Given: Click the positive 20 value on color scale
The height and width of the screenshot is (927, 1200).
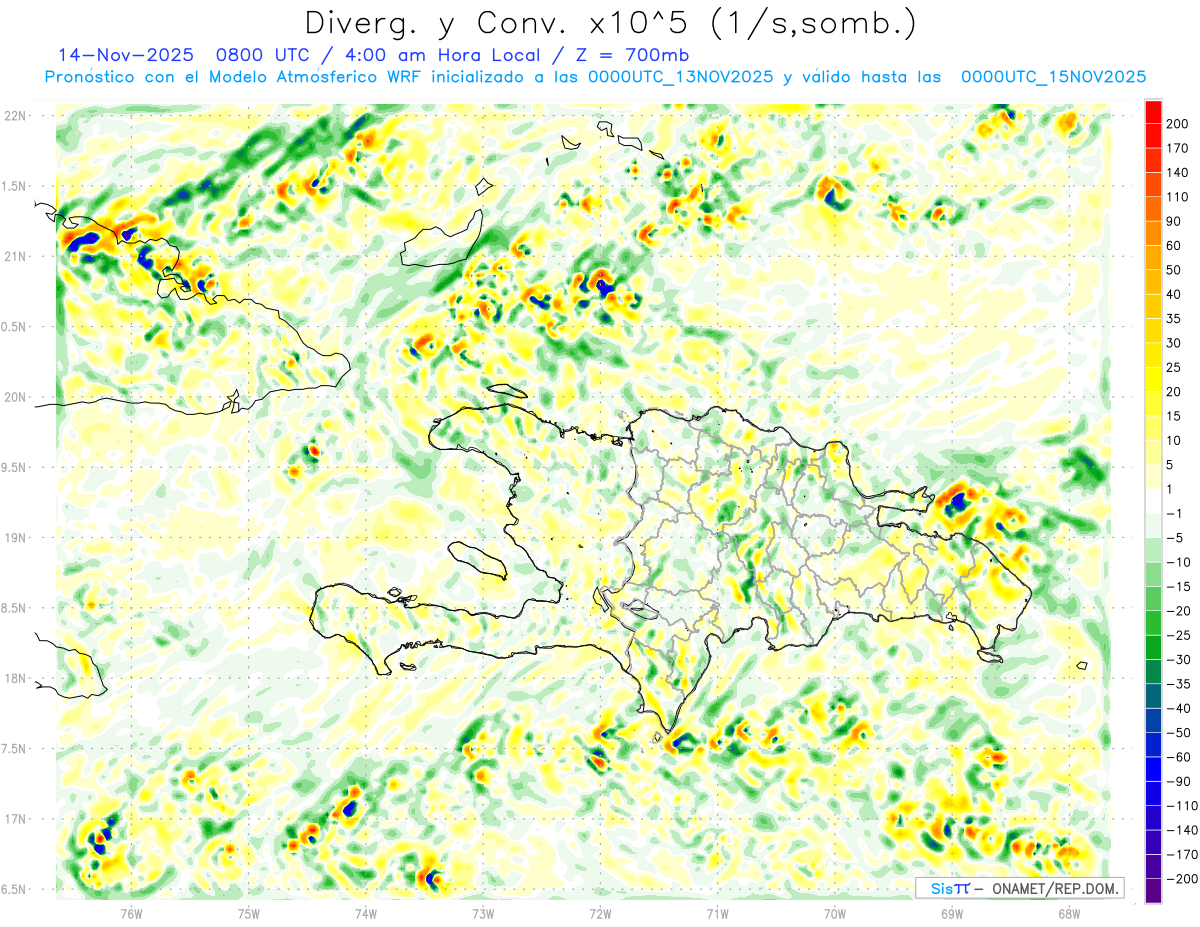Looking at the screenshot, I should tap(1175, 392).
